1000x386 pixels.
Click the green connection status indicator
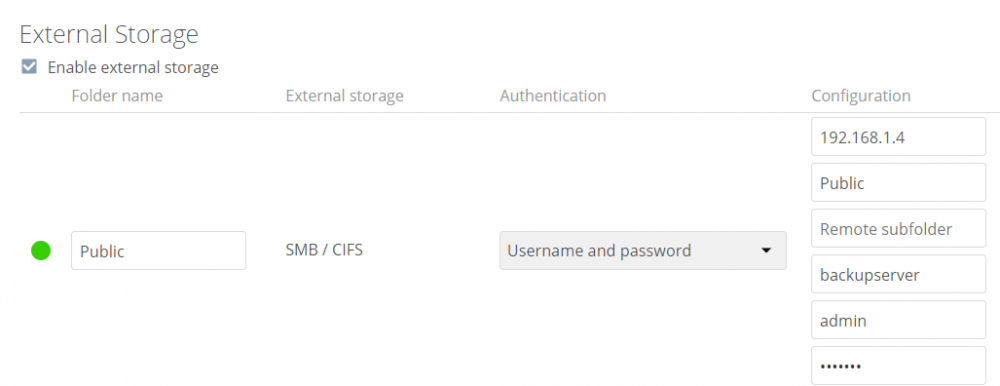click(41, 250)
